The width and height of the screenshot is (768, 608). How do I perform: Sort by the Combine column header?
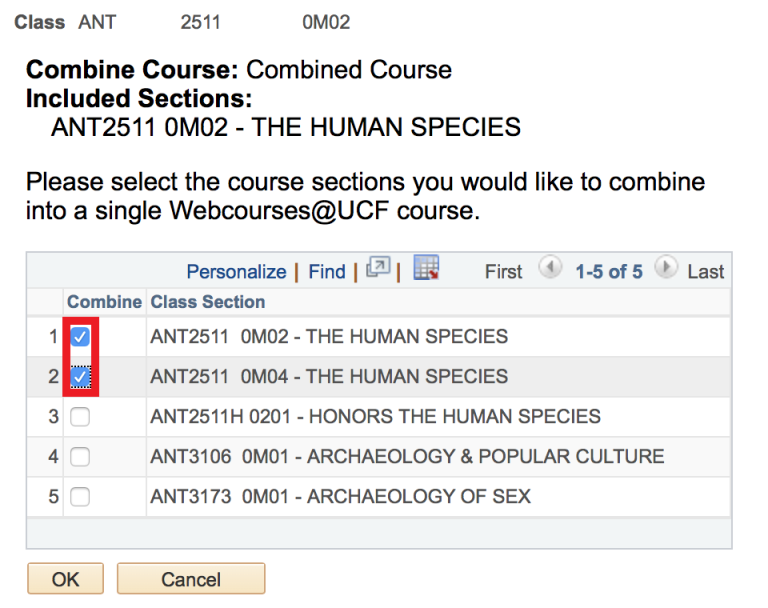104,302
